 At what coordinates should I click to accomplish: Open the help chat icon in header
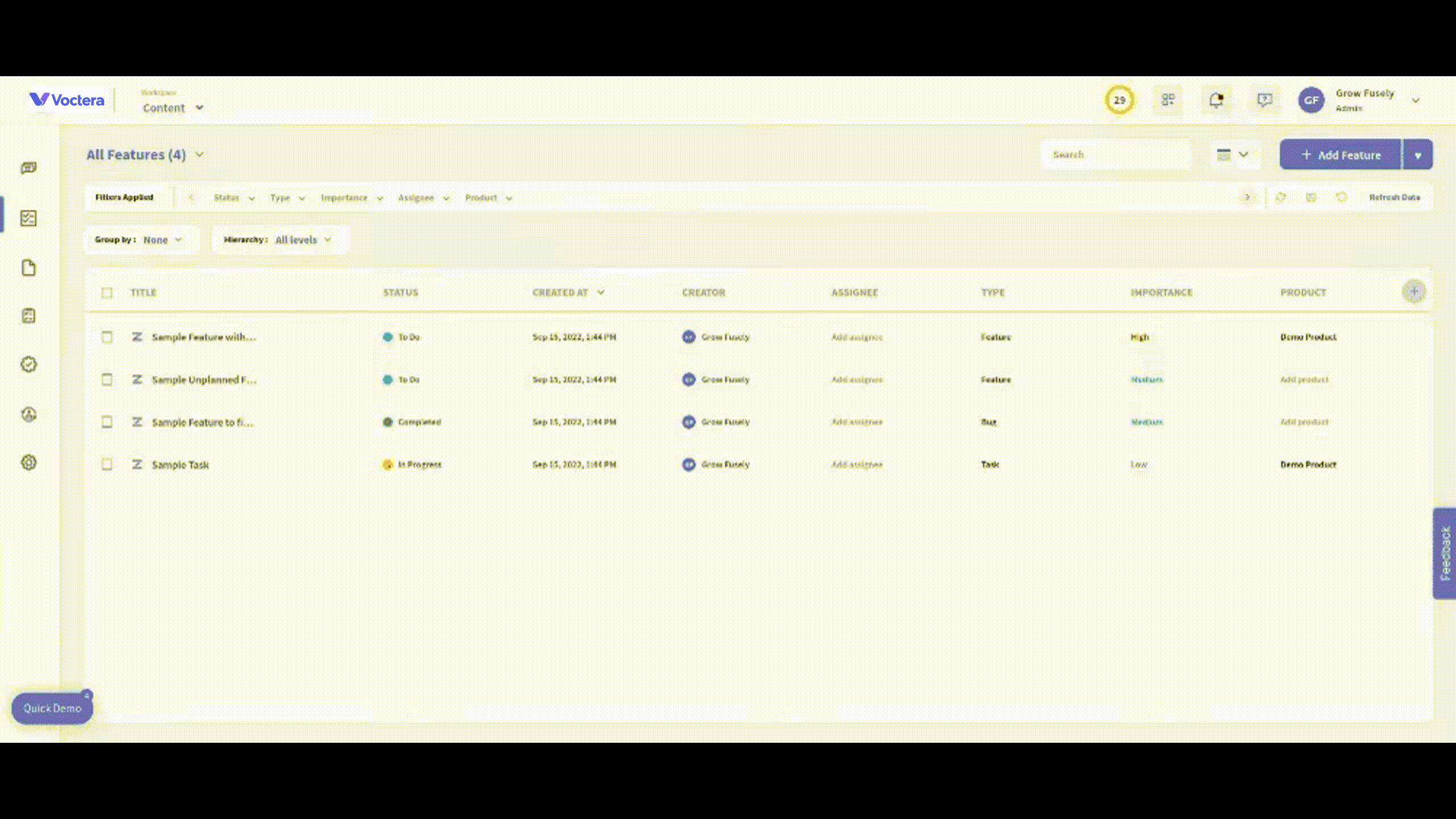tap(1264, 100)
